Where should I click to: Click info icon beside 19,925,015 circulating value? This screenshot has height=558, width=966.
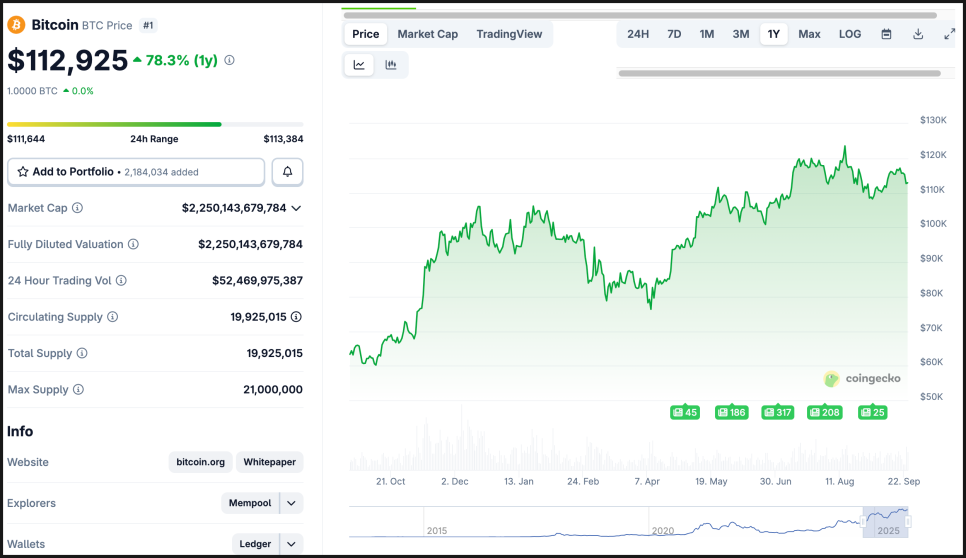pos(296,317)
